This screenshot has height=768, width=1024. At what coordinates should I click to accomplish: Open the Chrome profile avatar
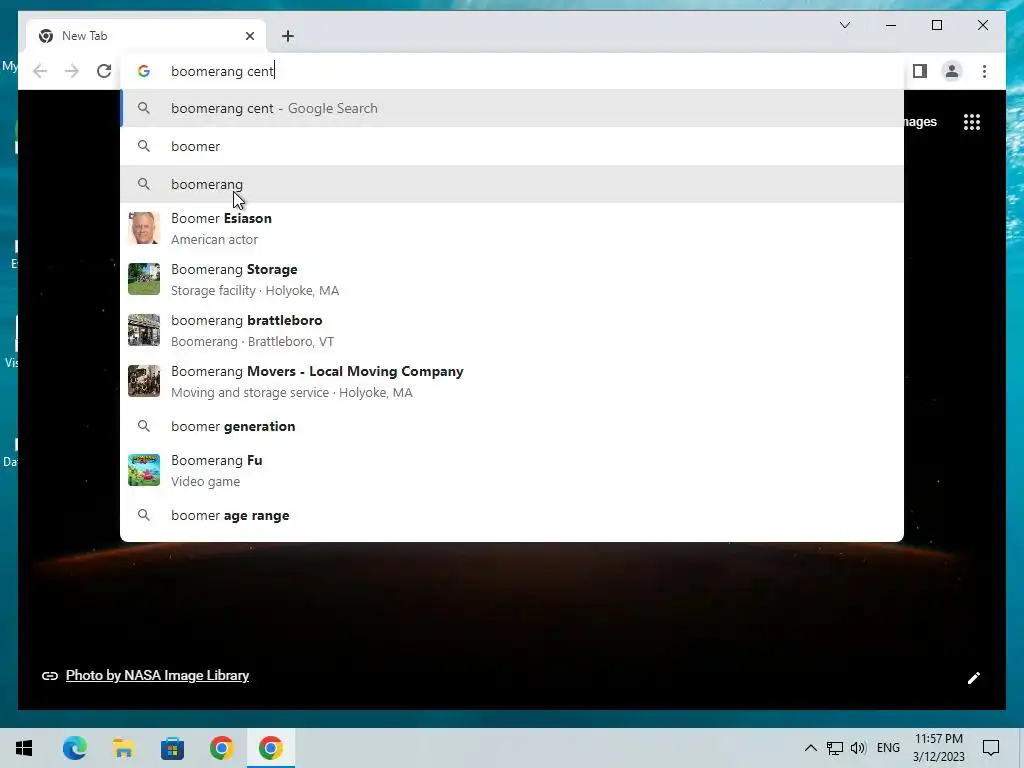pos(952,71)
